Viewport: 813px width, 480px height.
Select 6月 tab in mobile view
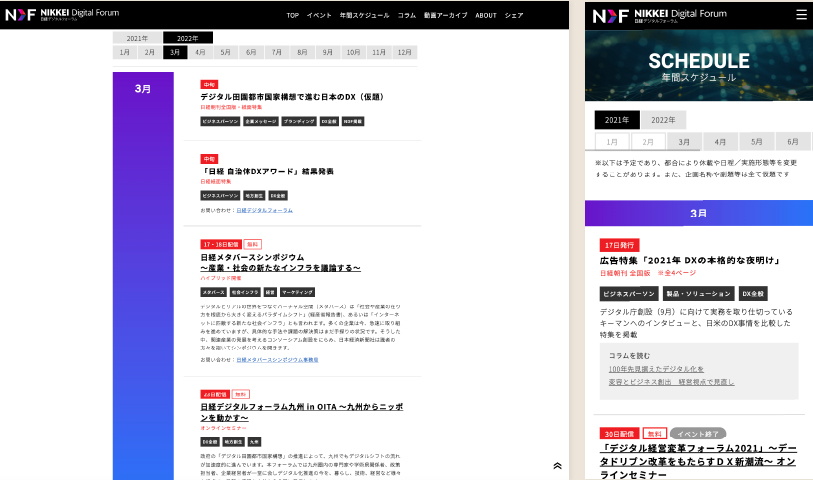[x=793, y=142]
